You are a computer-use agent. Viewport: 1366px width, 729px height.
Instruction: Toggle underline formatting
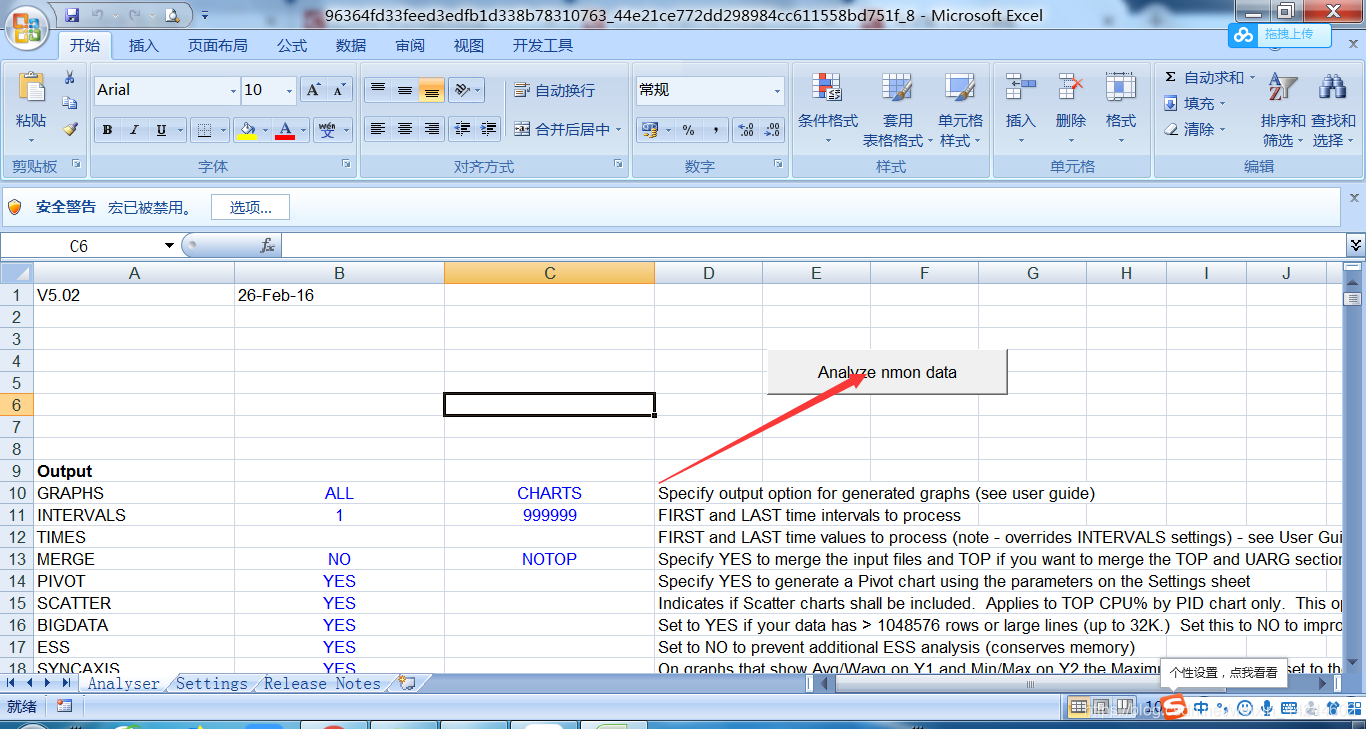pos(161,130)
